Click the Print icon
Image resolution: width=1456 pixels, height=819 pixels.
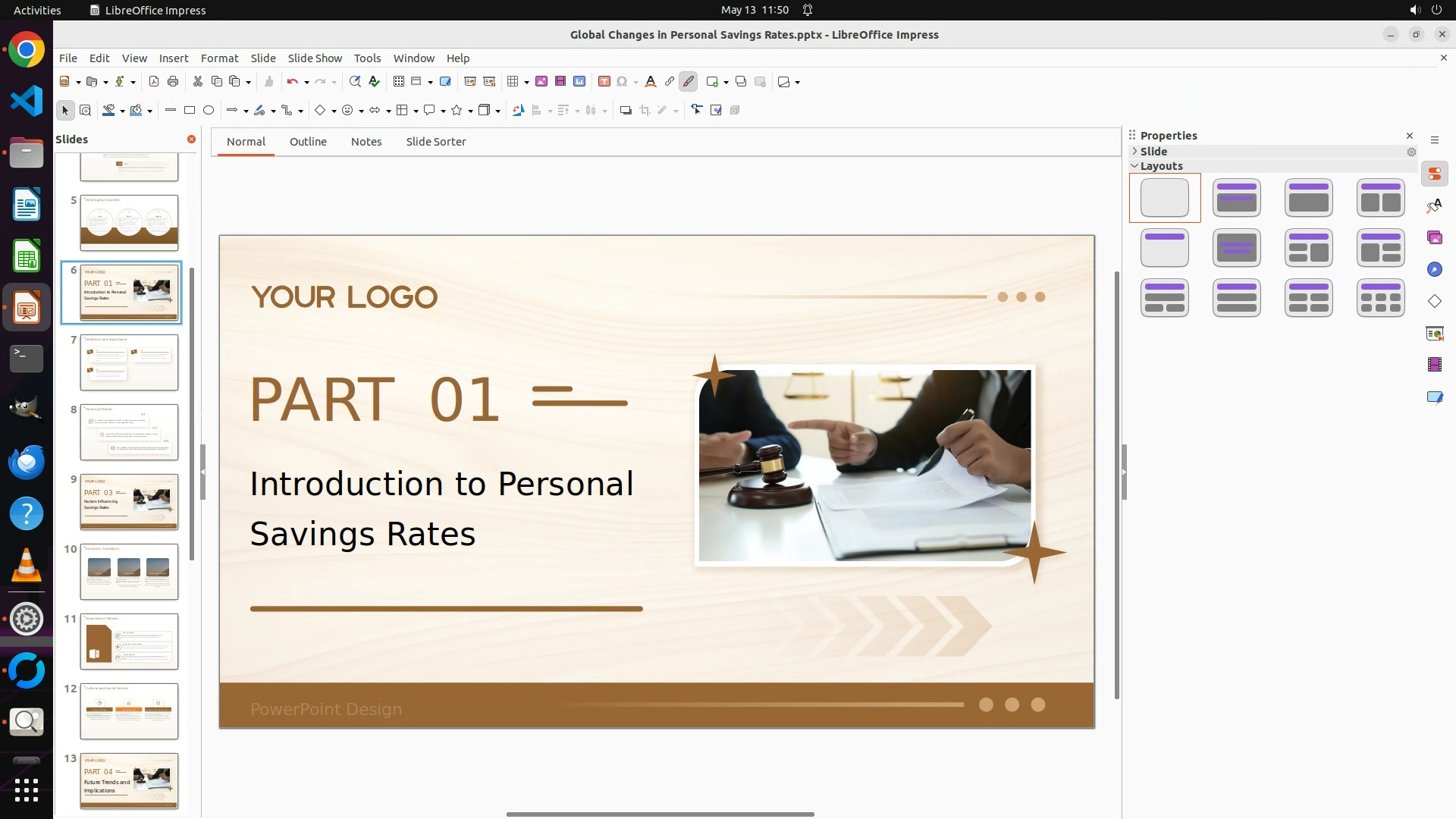pos(173,82)
